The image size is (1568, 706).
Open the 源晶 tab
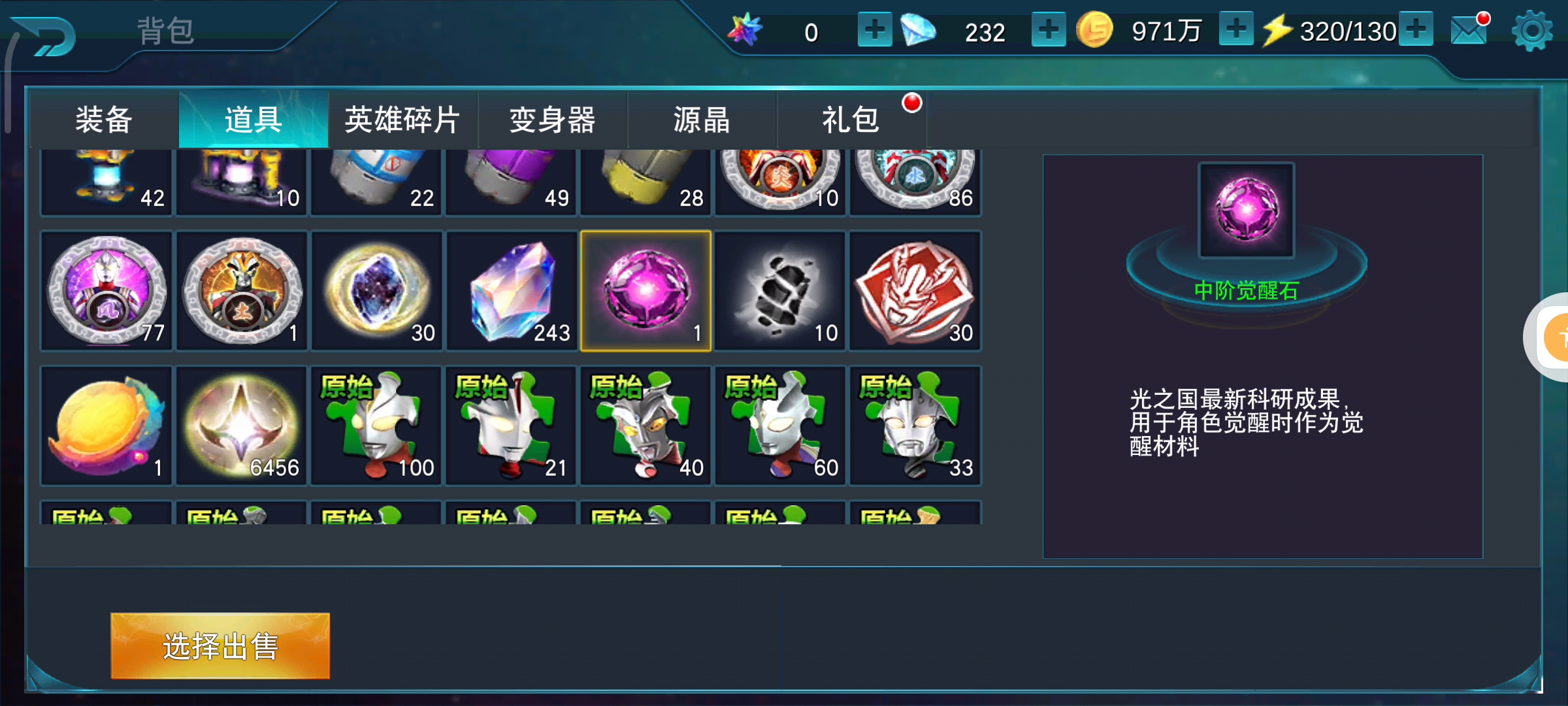[702, 120]
